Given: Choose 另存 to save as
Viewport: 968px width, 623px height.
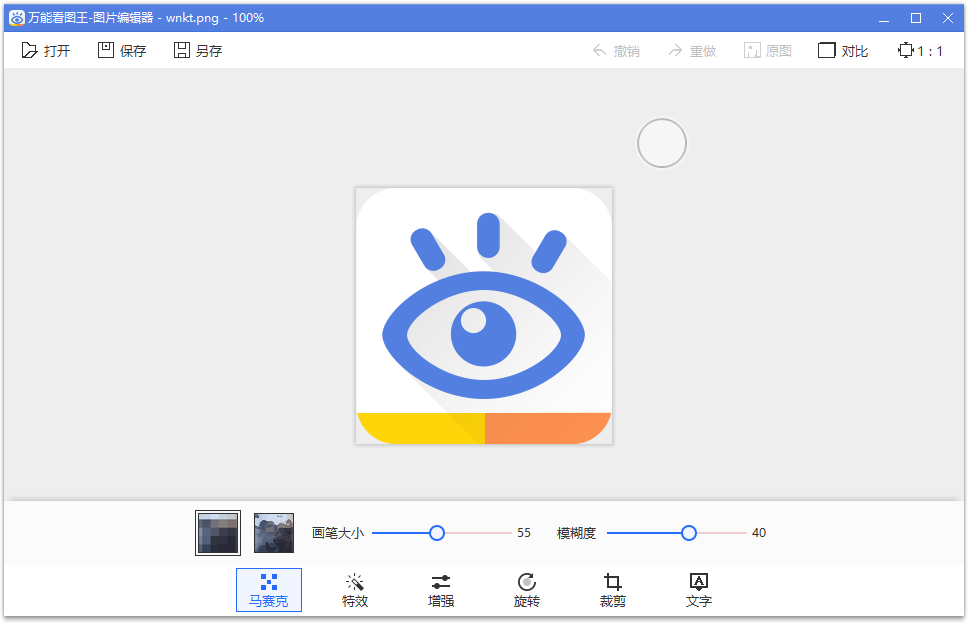Looking at the screenshot, I should [x=198, y=51].
